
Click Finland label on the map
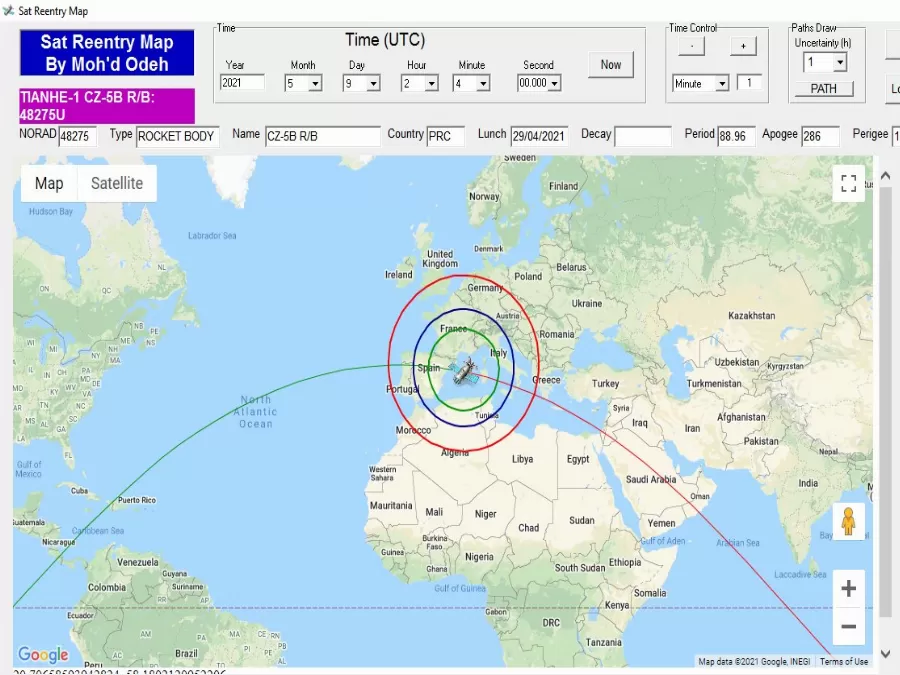[x=564, y=186]
